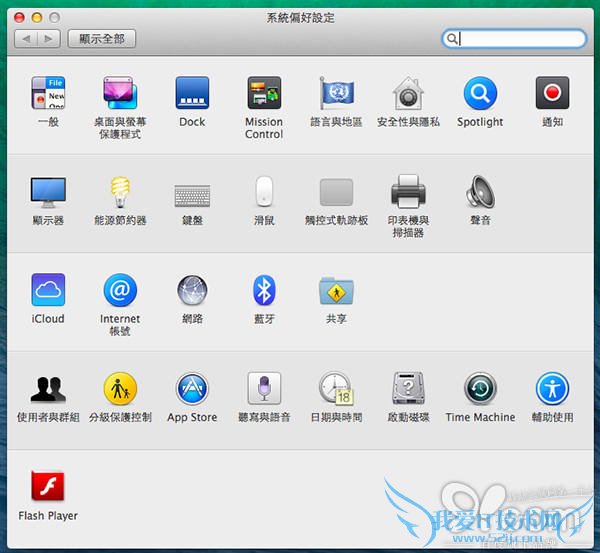Minimize the window with the yellow button
The width and height of the screenshot is (600, 553).
point(37,17)
